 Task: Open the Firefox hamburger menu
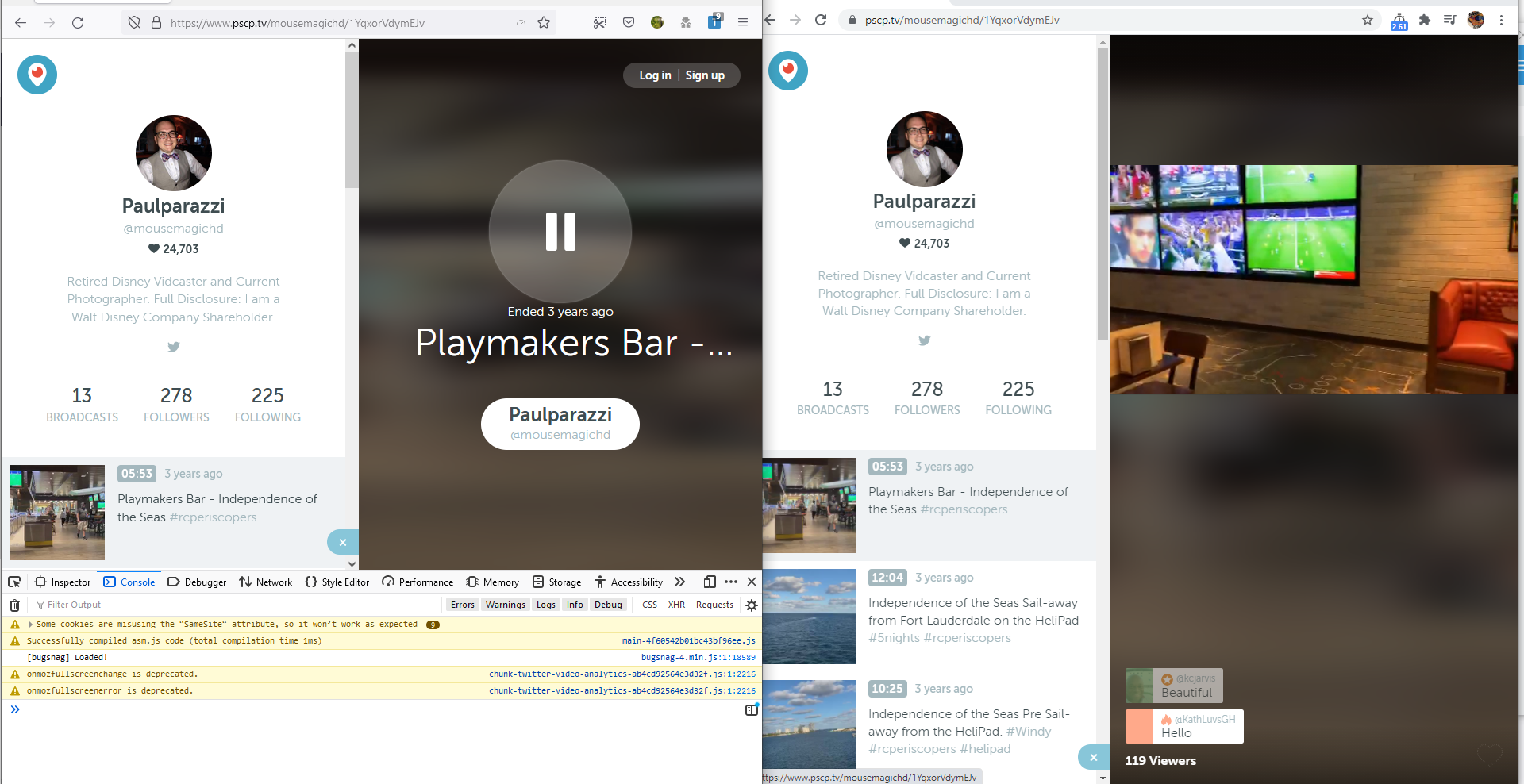pyautogui.click(x=744, y=22)
